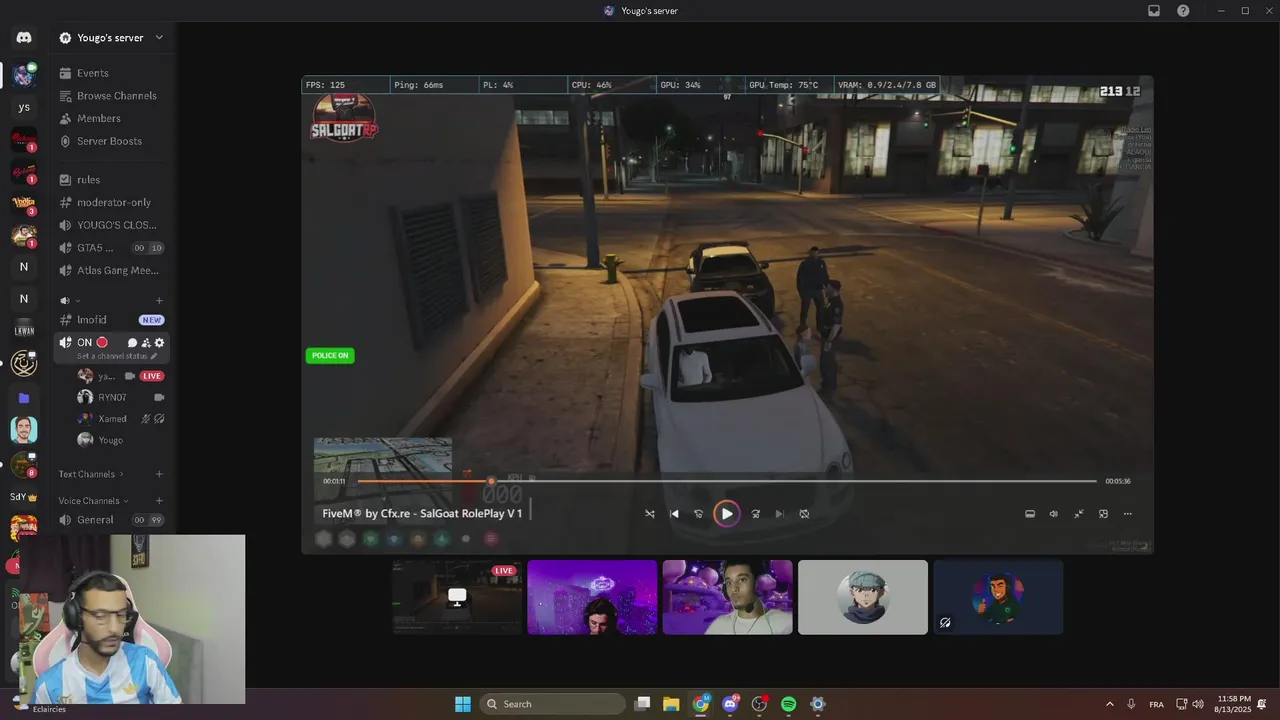This screenshot has width=1280, height=720.
Task: Open the taskbar clock showing 11:58 PM
Action: click(x=1234, y=704)
